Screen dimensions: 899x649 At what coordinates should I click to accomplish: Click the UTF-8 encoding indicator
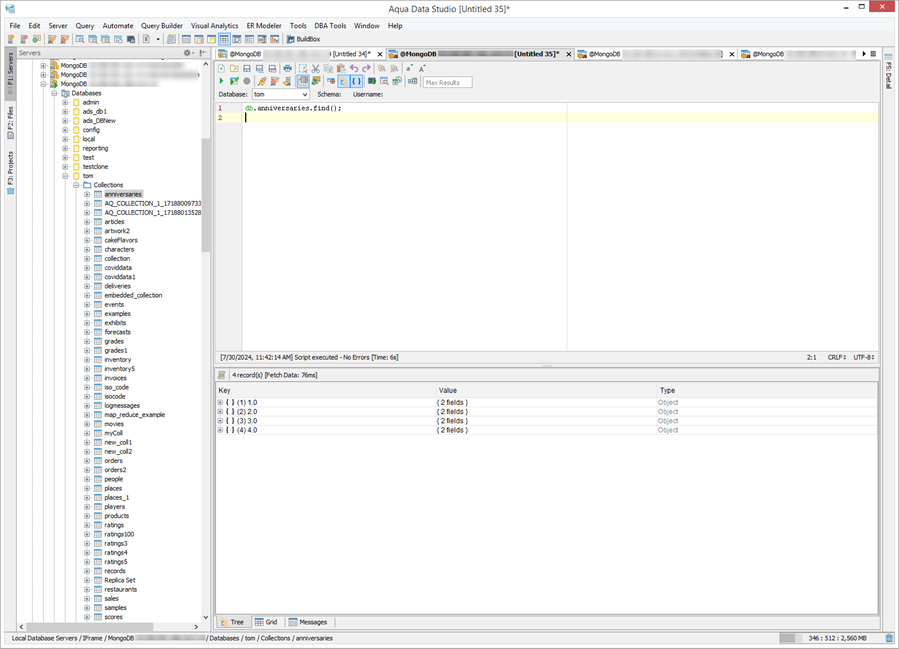pyautogui.click(x=863, y=357)
